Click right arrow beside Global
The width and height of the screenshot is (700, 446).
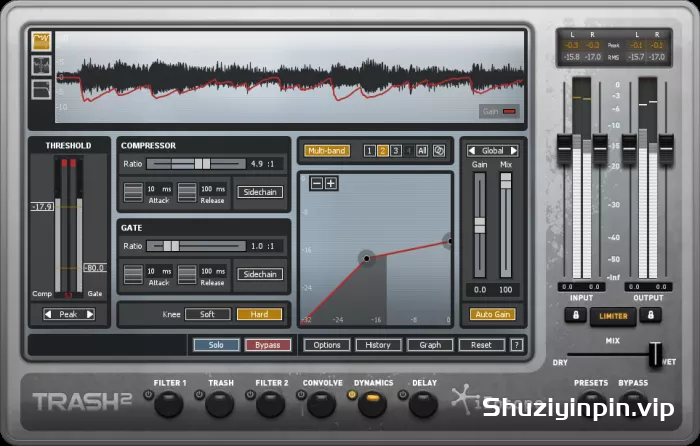tap(514, 151)
